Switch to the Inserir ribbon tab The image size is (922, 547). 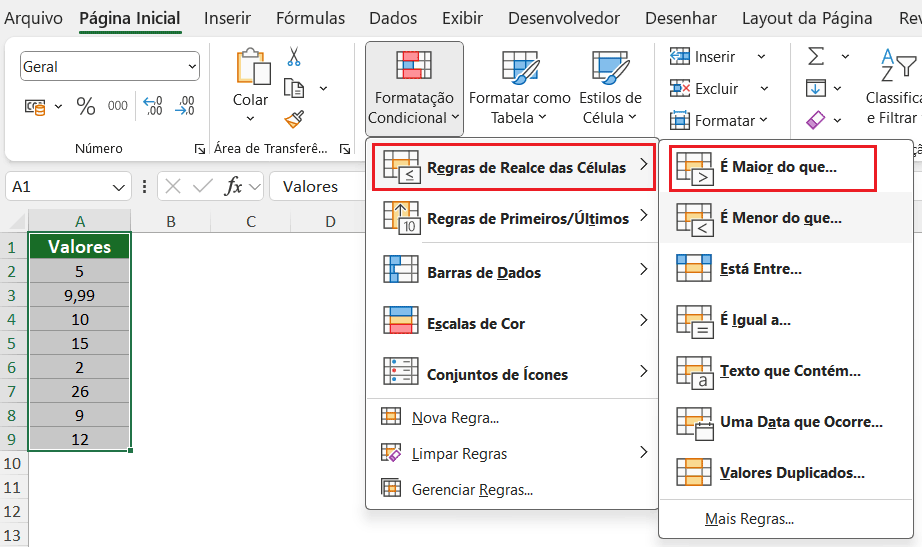[227, 18]
